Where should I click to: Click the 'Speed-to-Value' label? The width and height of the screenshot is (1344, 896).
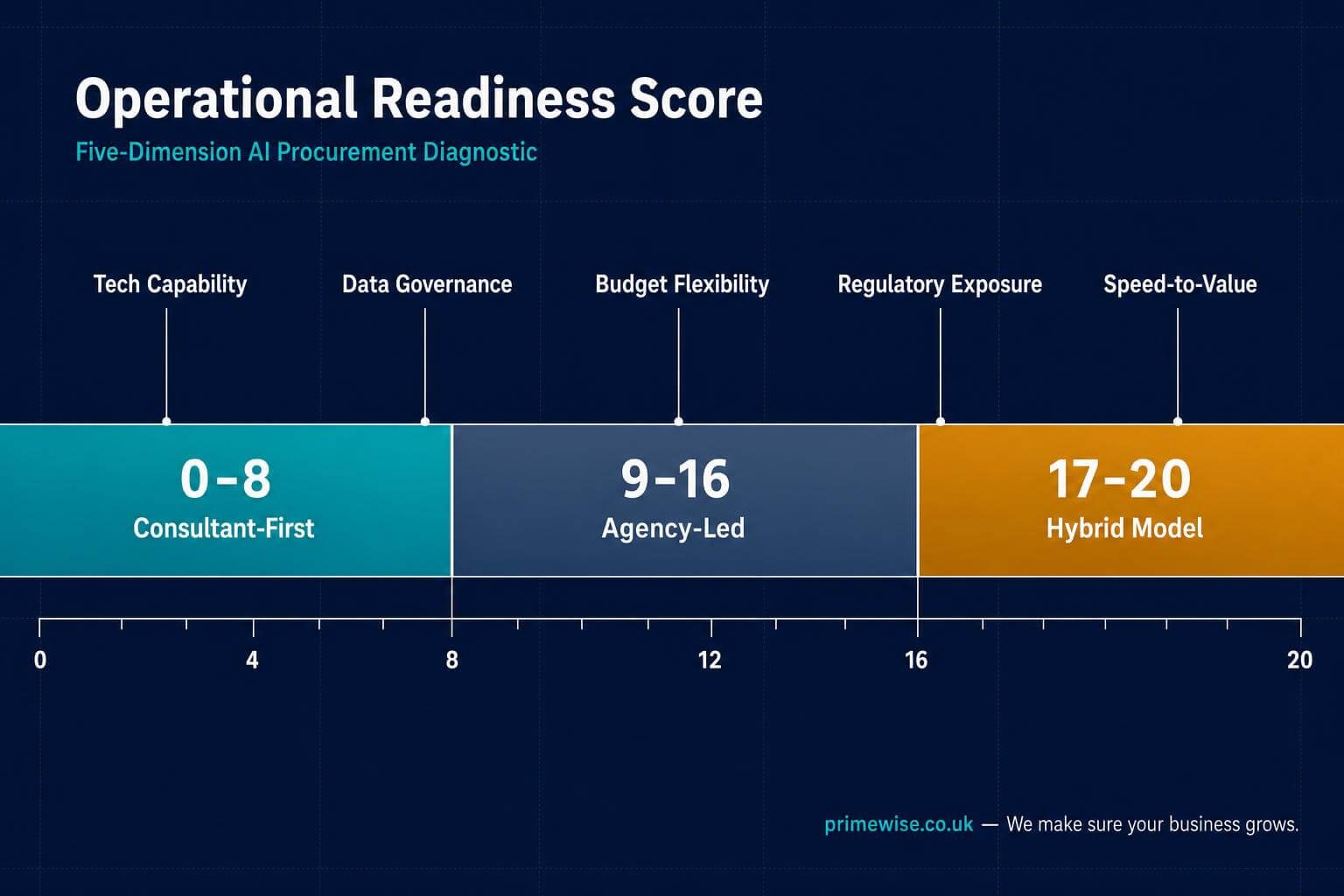coord(1179,284)
